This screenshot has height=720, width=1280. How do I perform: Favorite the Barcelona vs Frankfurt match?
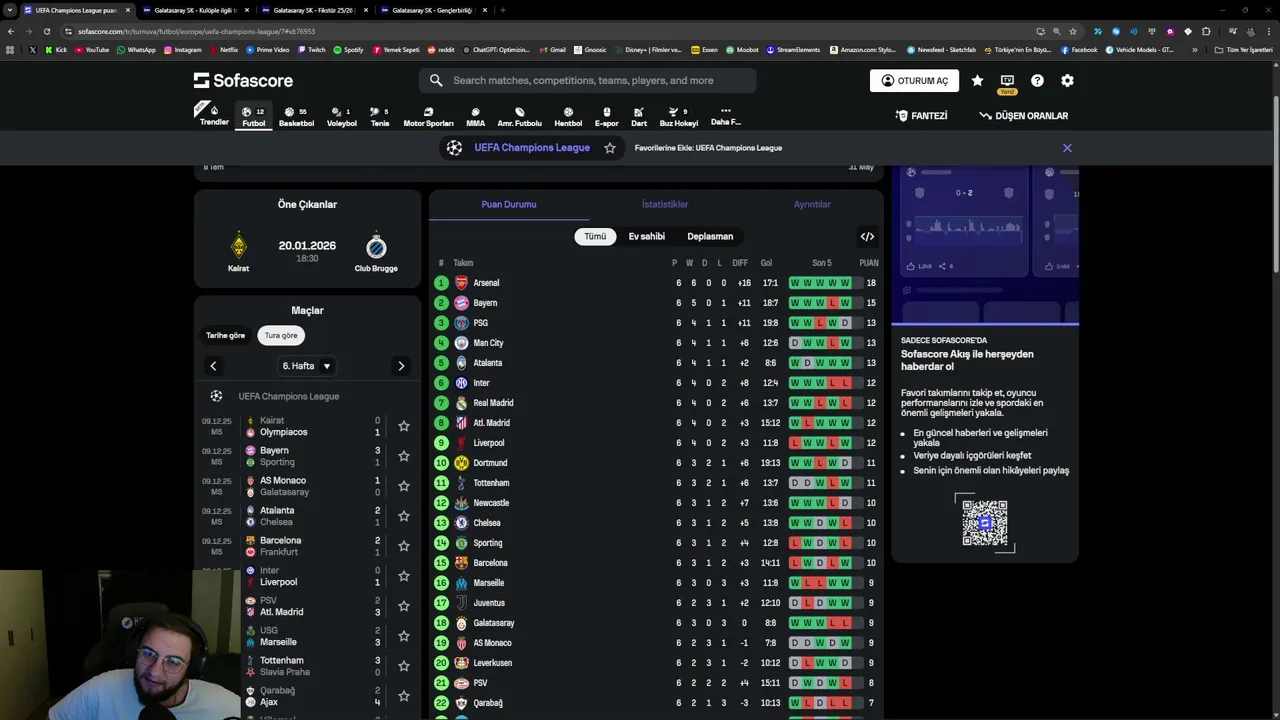(x=404, y=546)
